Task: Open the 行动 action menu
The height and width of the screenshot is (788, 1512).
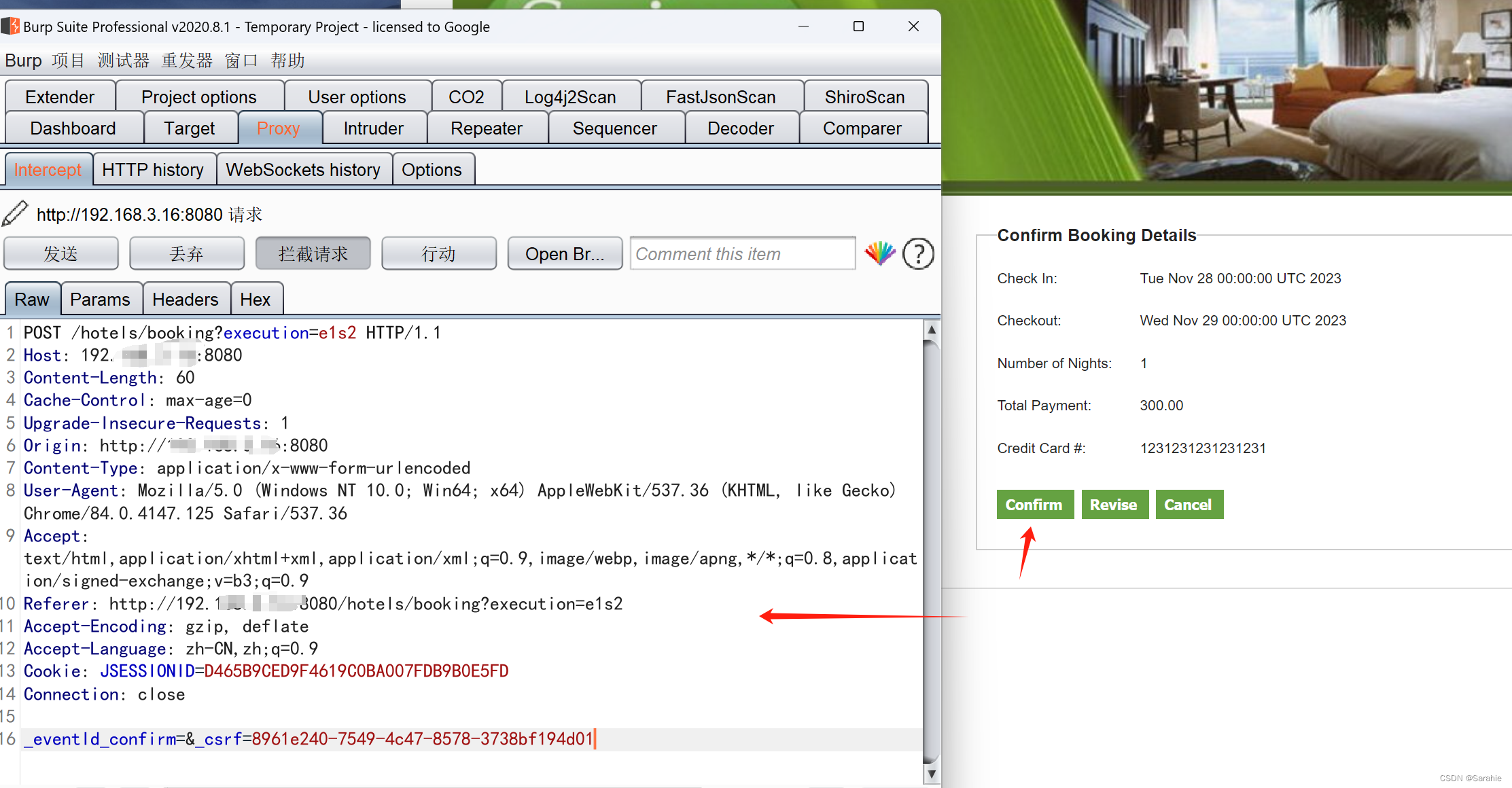Action: point(438,253)
